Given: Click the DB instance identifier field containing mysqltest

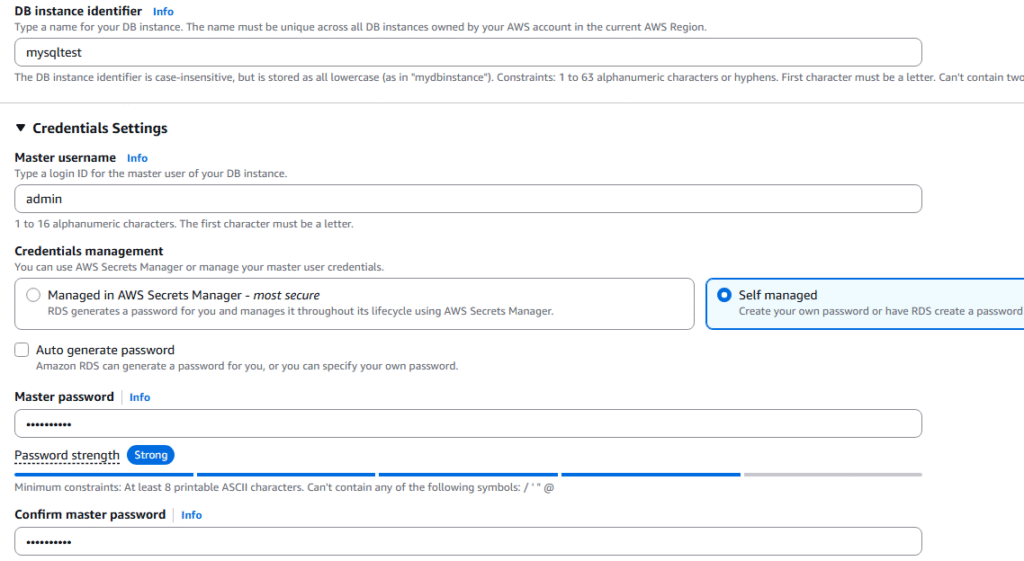Looking at the screenshot, I should [468, 52].
